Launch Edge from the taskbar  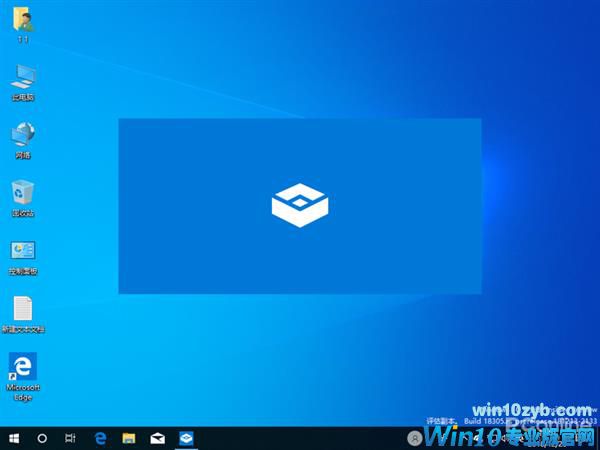point(100,438)
